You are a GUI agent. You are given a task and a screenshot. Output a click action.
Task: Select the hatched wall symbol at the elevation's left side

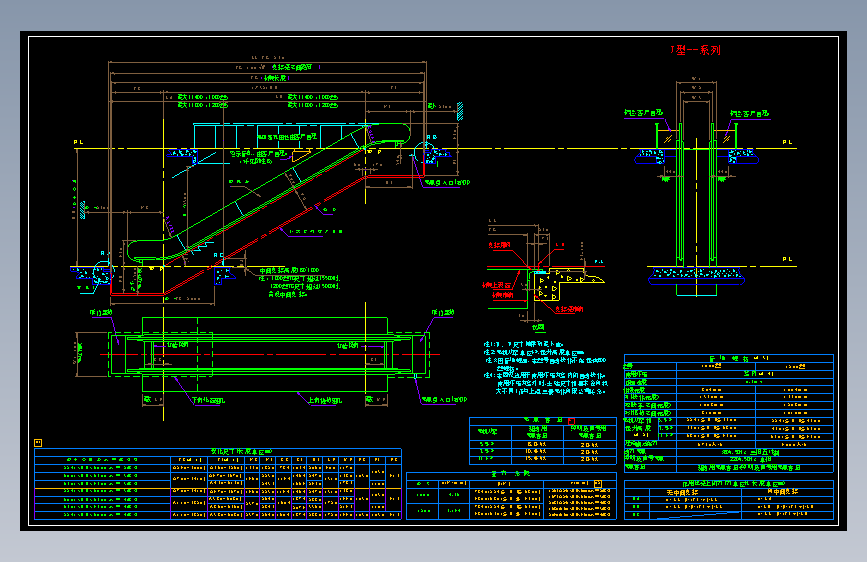click(x=82, y=210)
